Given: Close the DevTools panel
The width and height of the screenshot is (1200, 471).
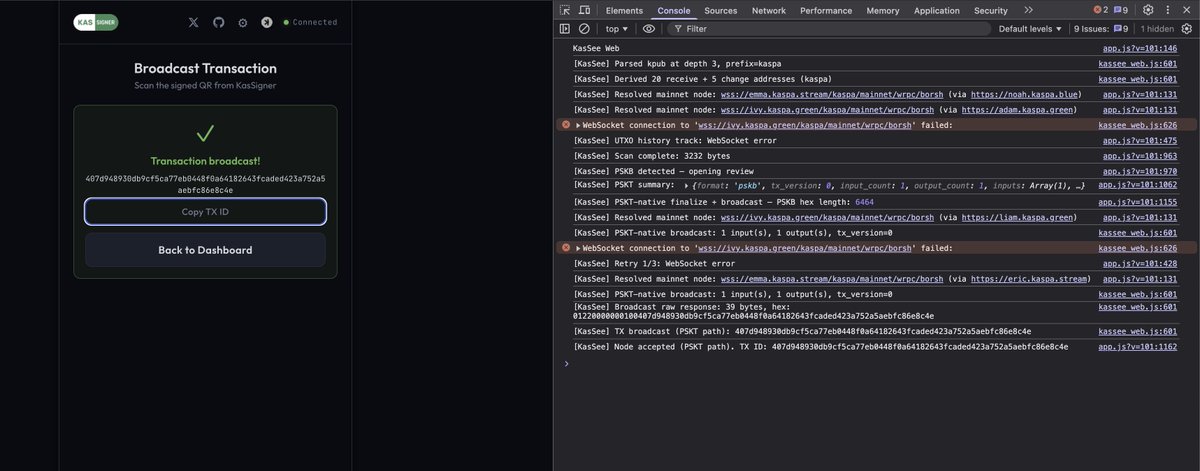Looking at the screenshot, I should 1187,10.
